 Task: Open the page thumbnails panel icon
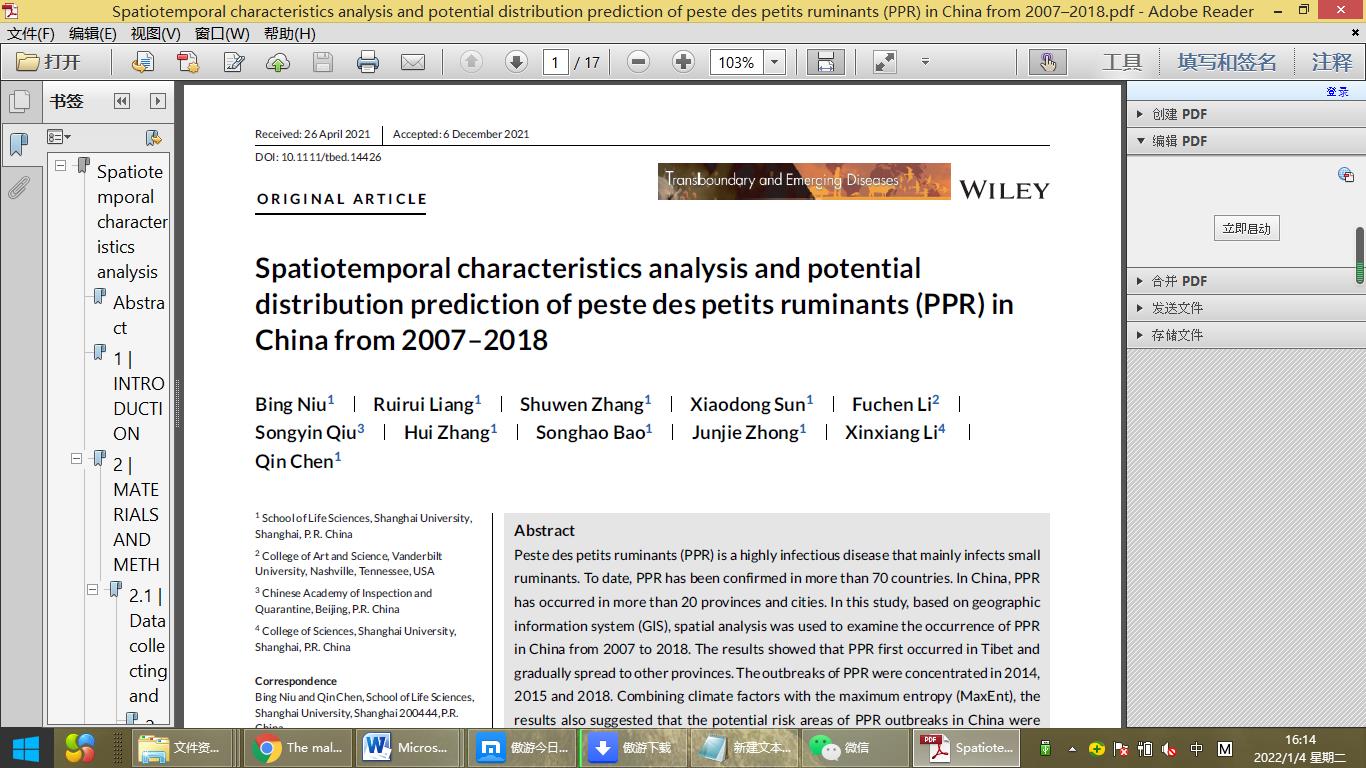pyautogui.click(x=19, y=102)
